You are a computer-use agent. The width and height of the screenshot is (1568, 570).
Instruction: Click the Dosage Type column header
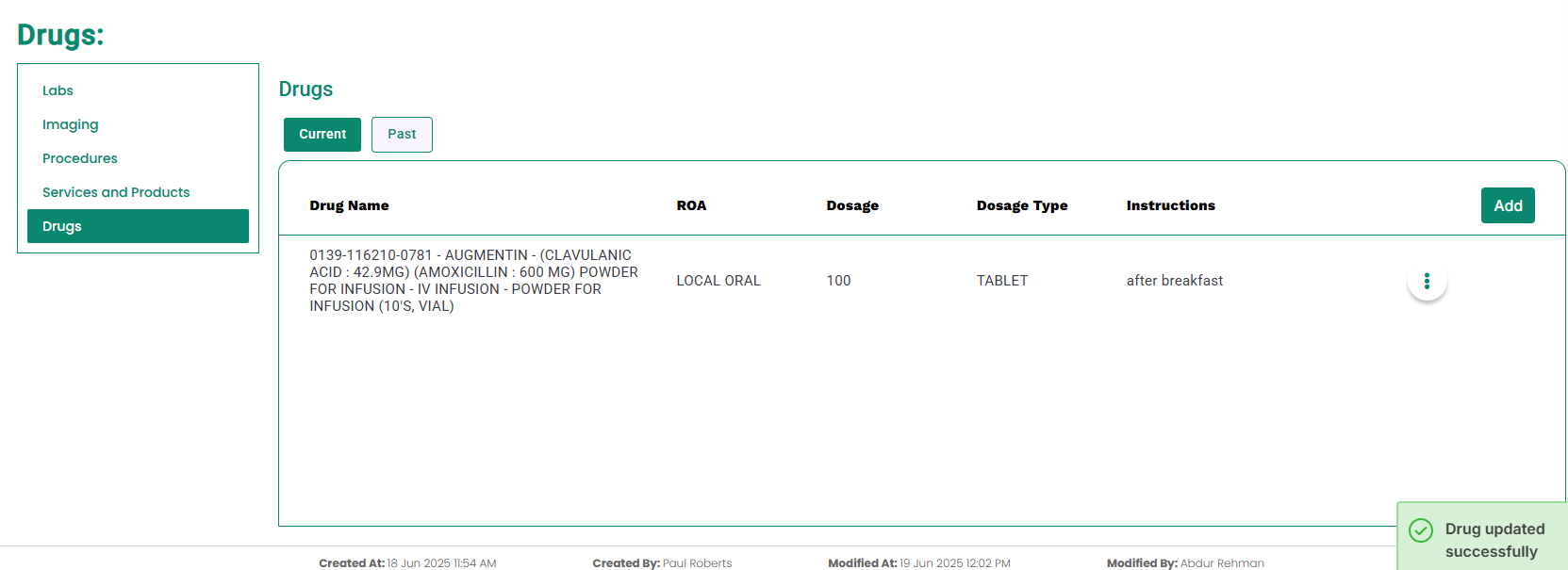tap(1022, 205)
